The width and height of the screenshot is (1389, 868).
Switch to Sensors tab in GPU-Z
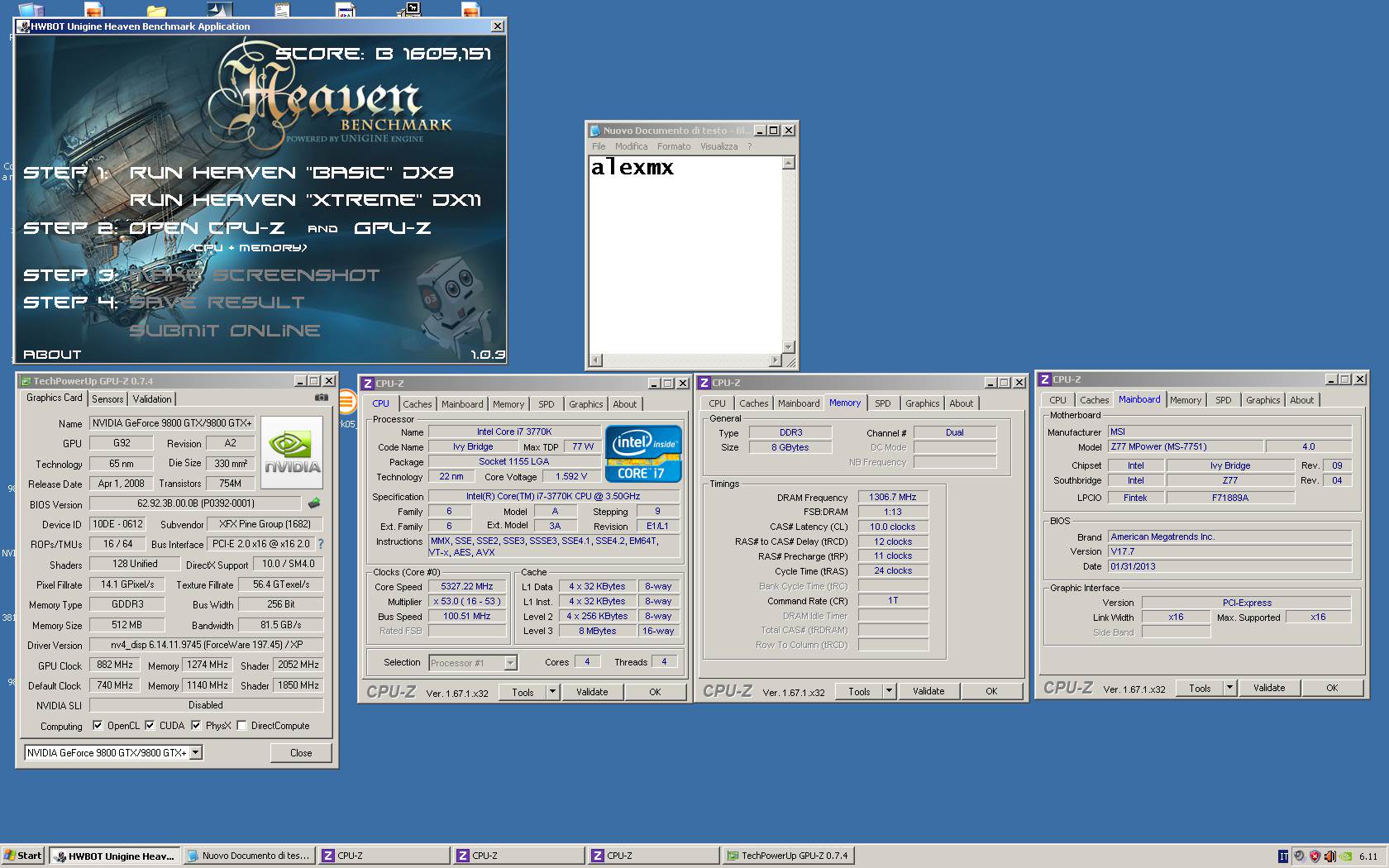(x=107, y=399)
